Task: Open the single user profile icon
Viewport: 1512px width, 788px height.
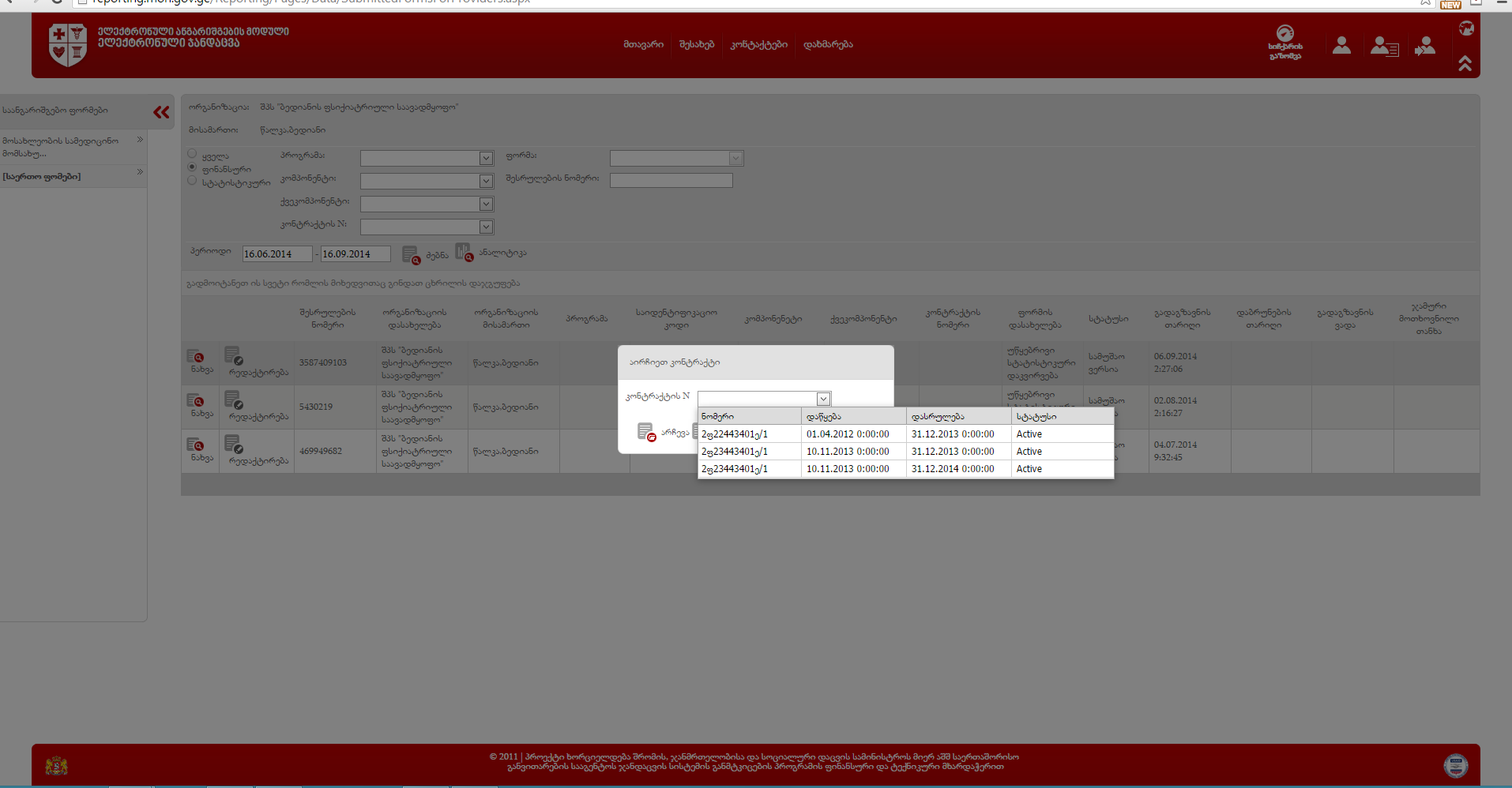Action: [x=1341, y=46]
